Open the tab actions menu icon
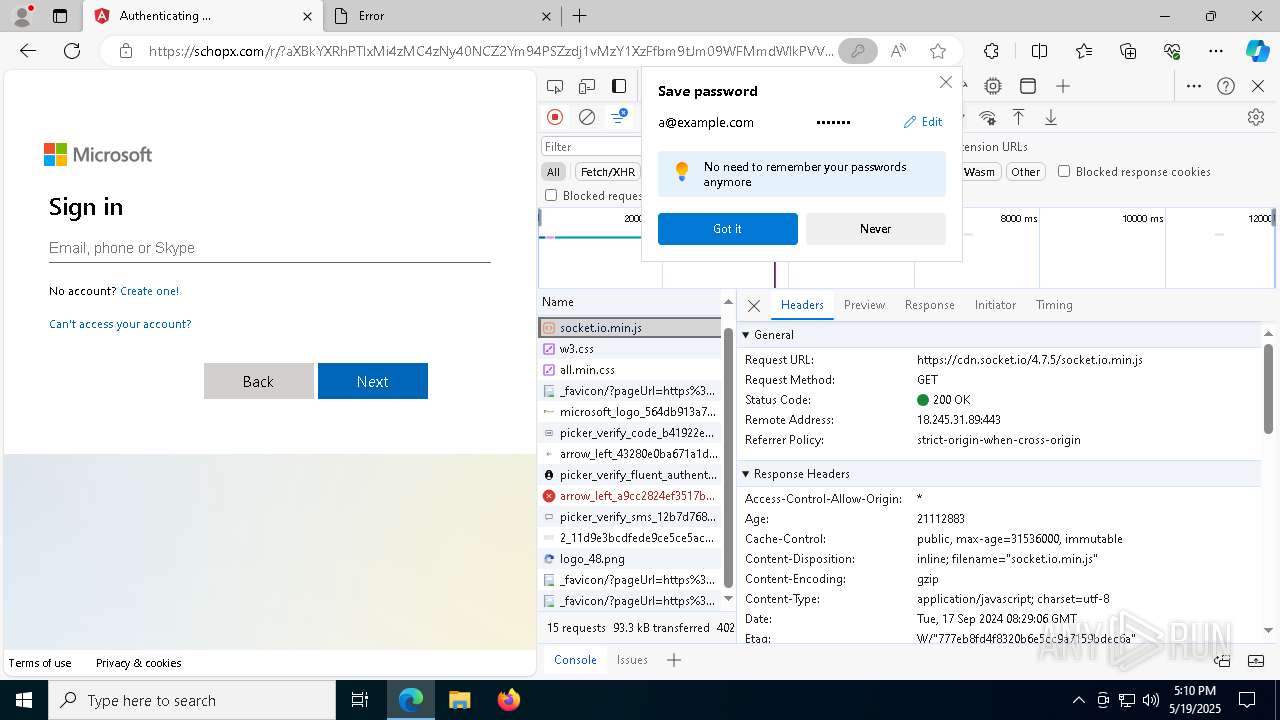Viewport: 1280px width, 720px height. [60, 16]
